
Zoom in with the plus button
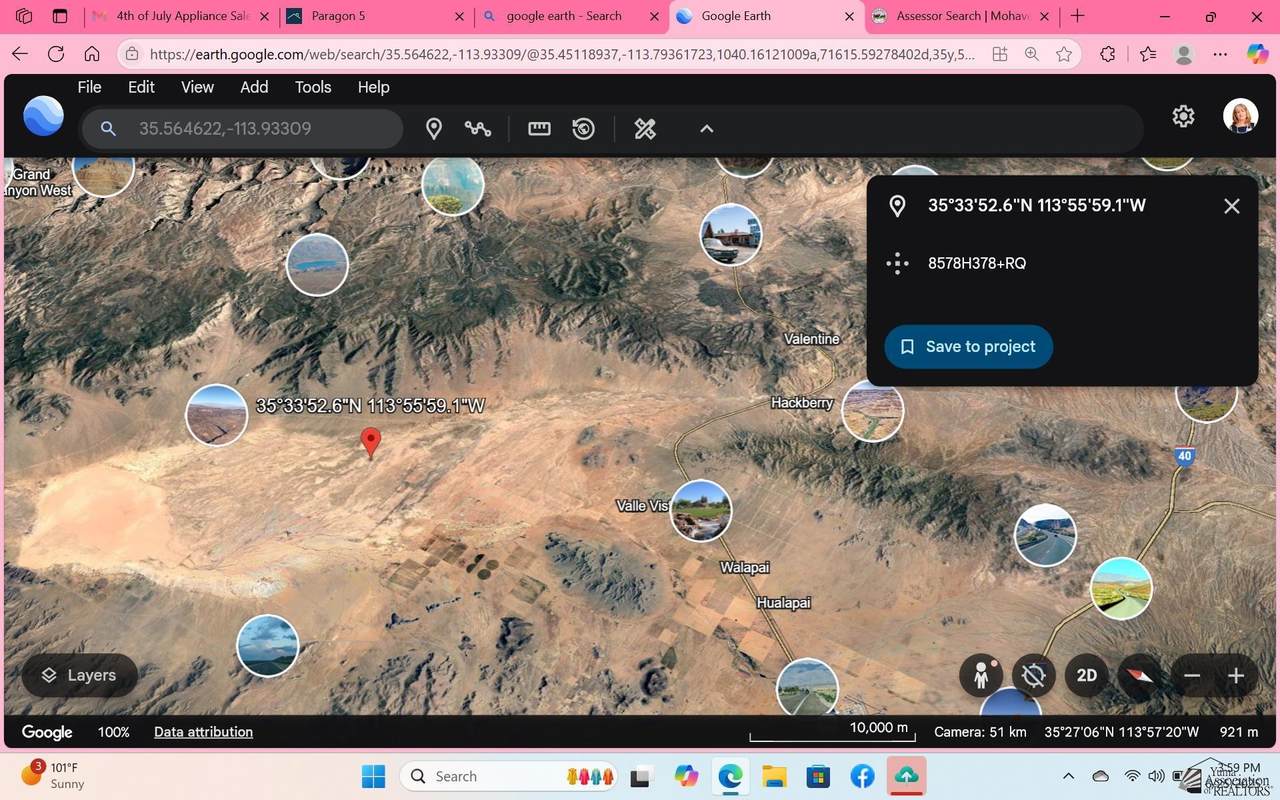coord(1236,676)
